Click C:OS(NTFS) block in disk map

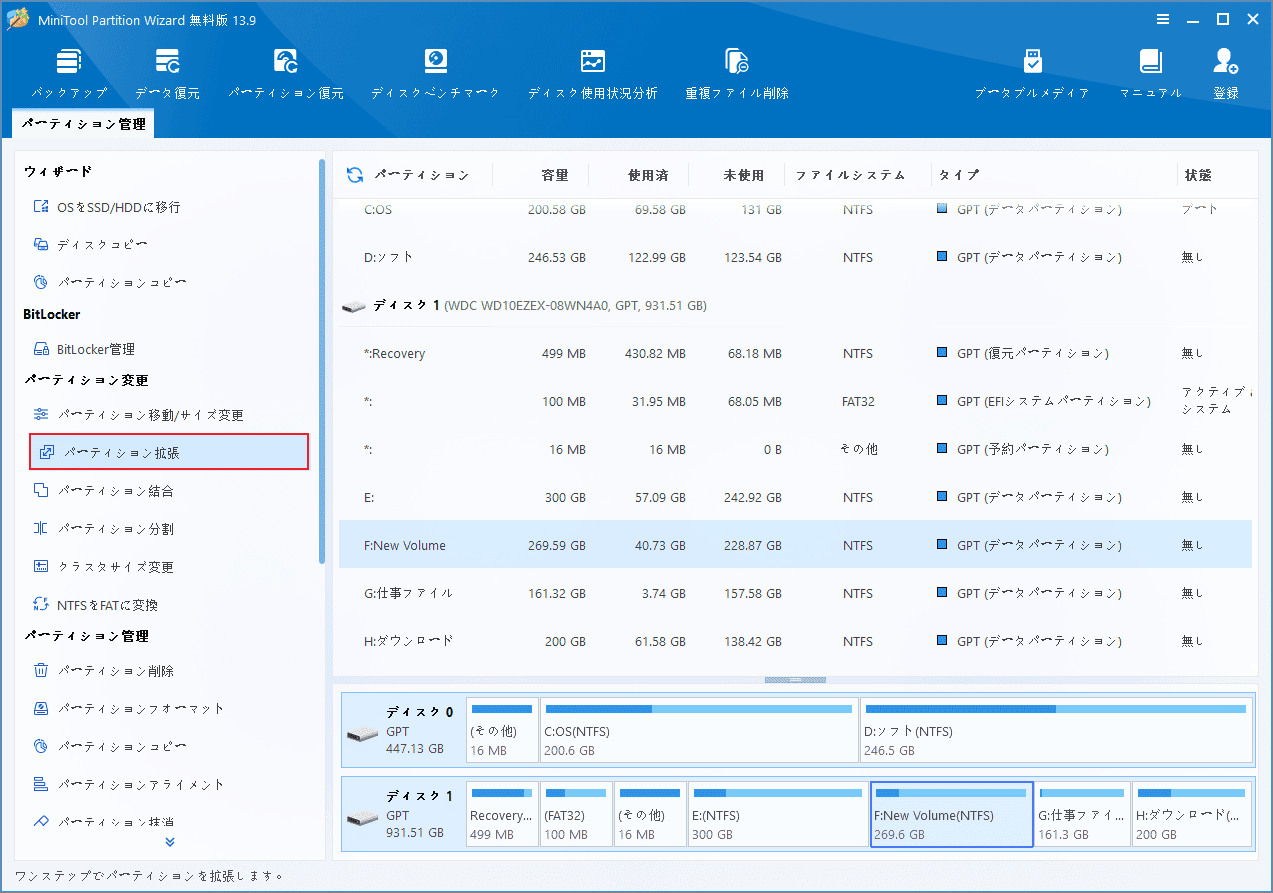click(x=698, y=731)
